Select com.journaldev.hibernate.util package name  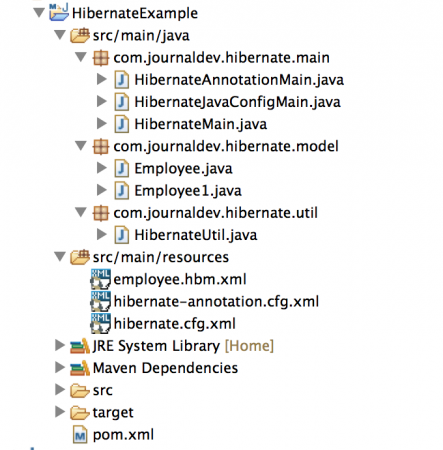215,213
